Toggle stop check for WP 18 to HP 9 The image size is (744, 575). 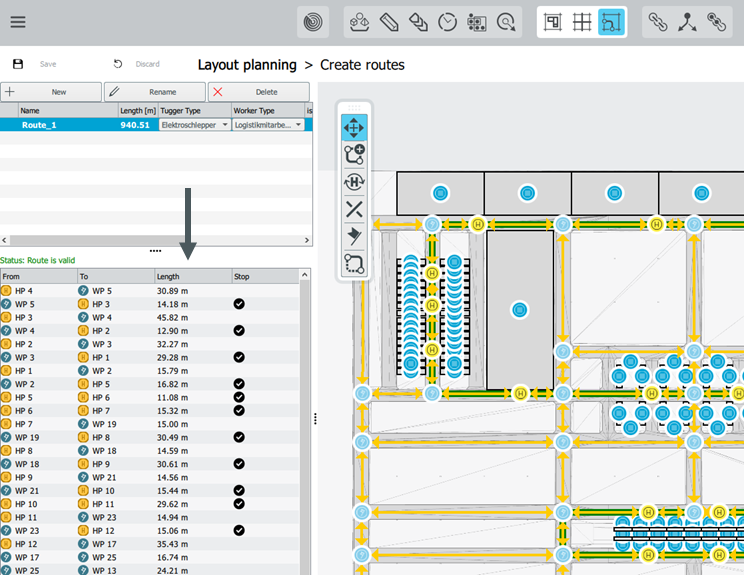click(x=239, y=464)
